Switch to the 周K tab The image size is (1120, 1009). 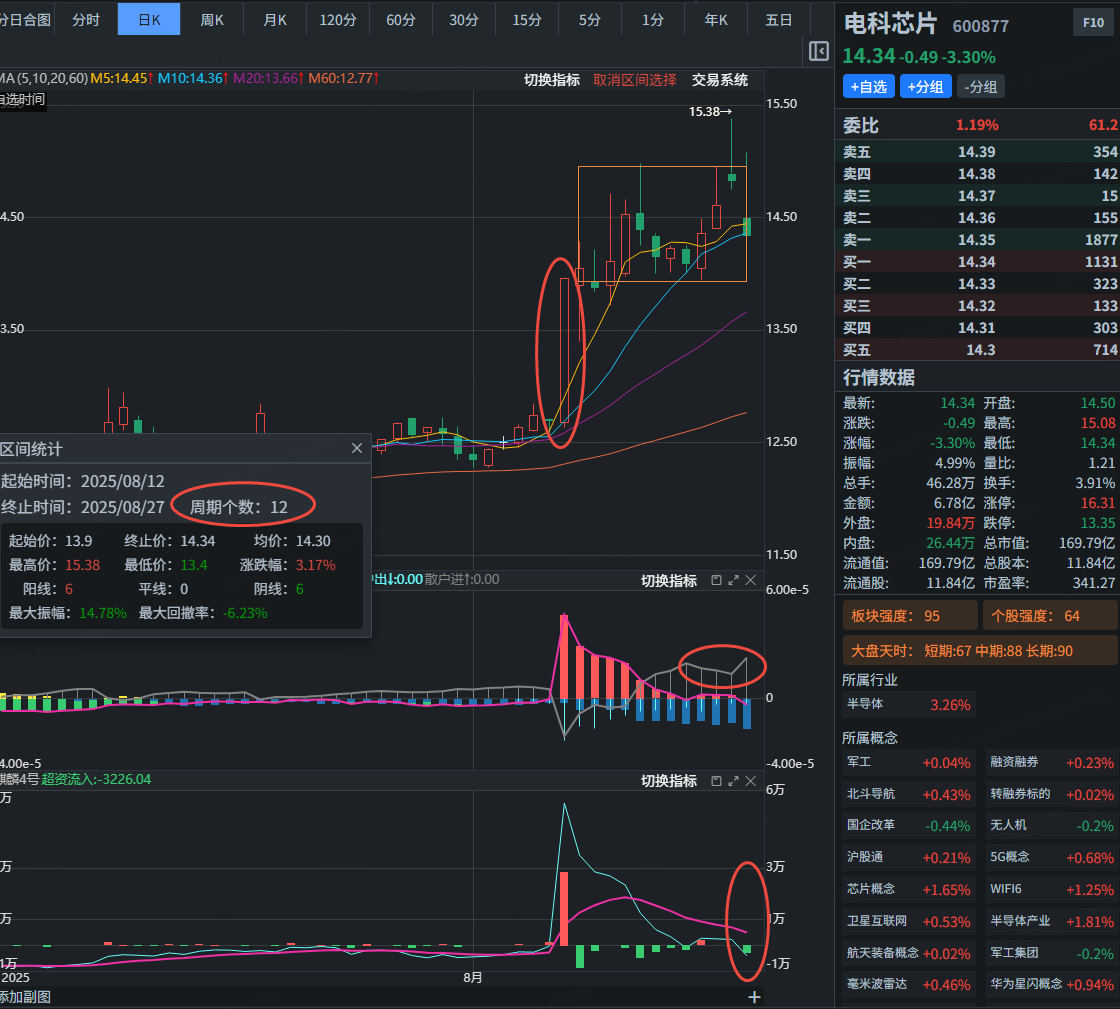click(212, 19)
